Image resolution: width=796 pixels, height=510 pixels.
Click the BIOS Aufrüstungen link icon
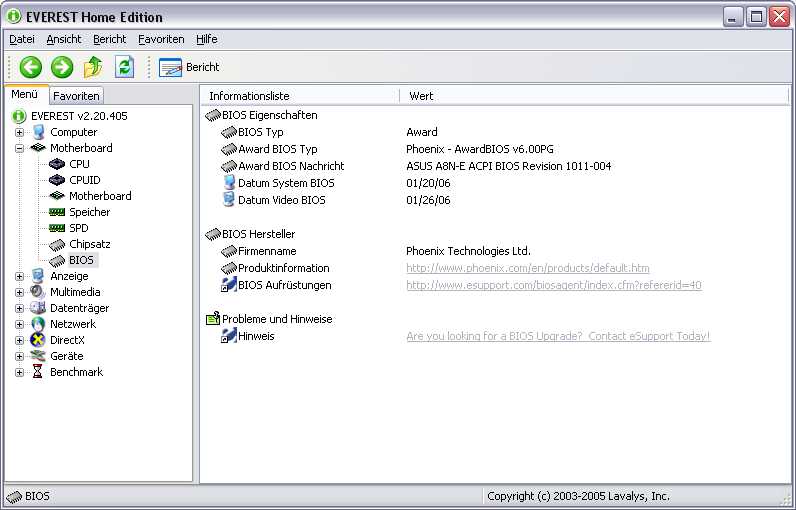point(229,285)
